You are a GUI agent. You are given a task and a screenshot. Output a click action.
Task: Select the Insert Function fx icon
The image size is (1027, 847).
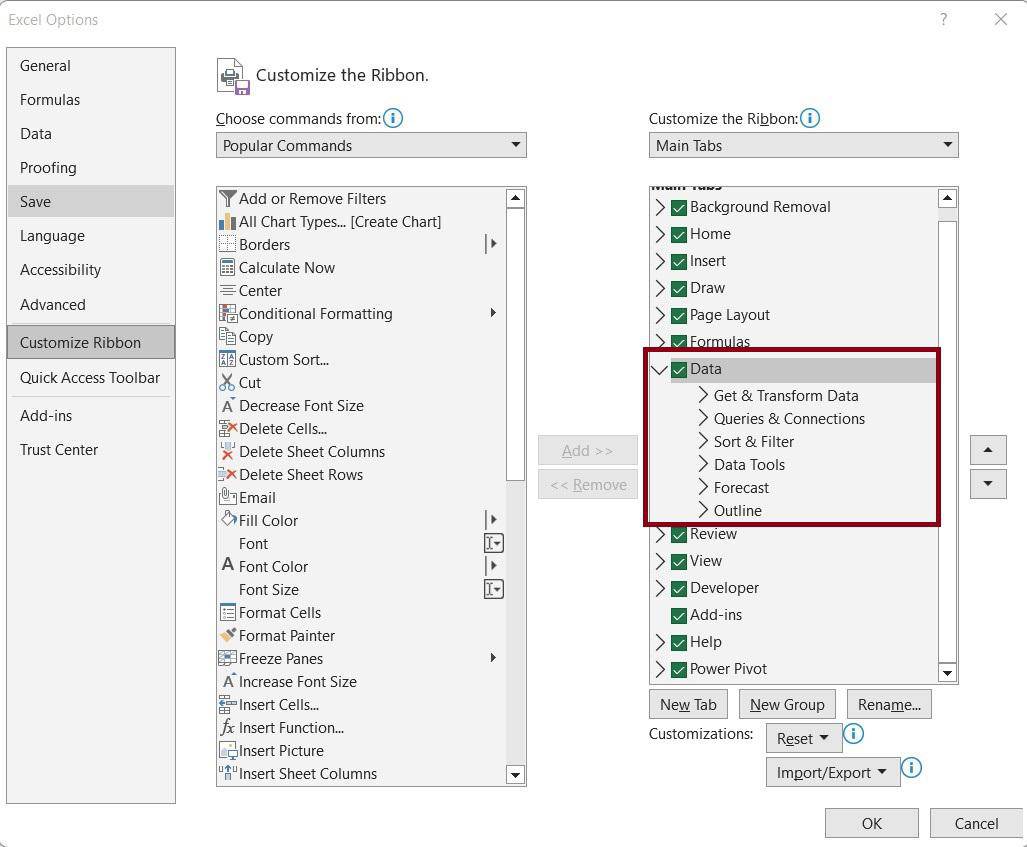point(227,727)
